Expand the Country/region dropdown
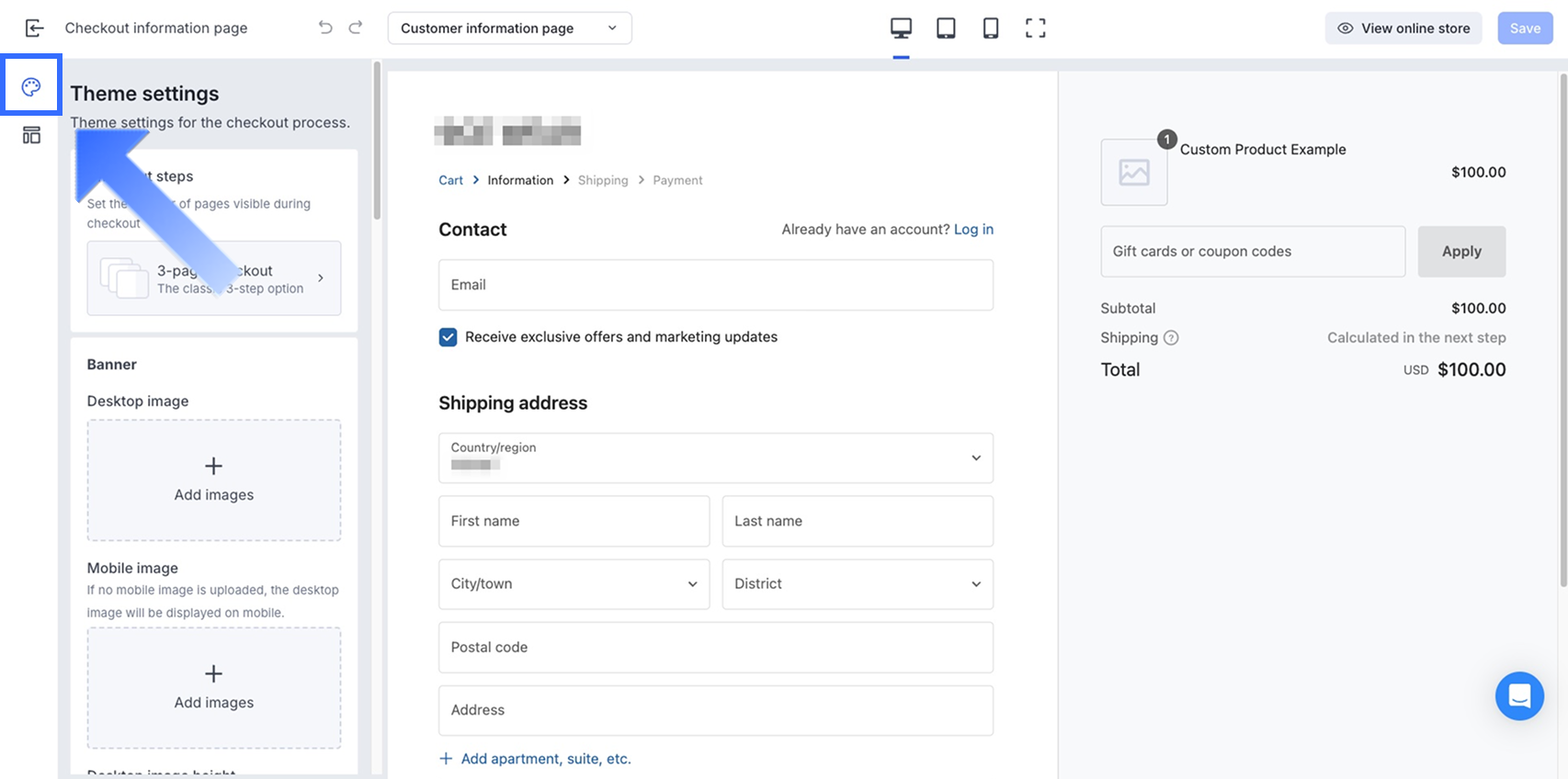The height and width of the screenshot is (779, 1568). [x=715, y=457]
